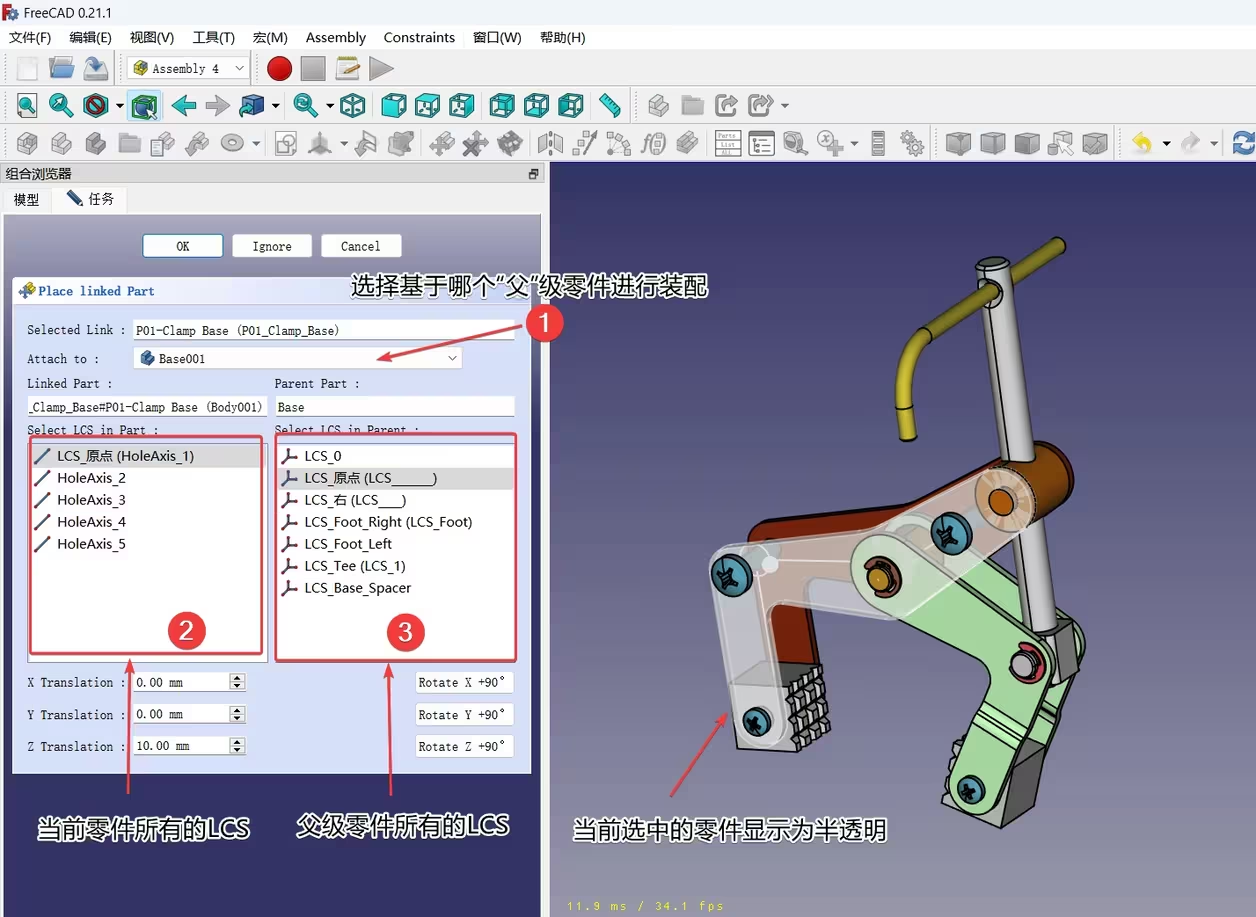Switch to left view cube

[571, 105]
